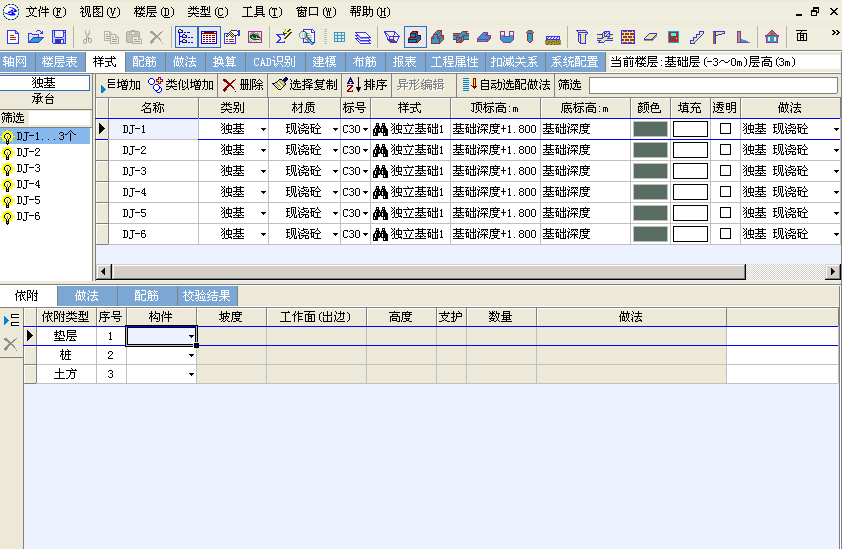Click the 排序 button

(367, 85)
